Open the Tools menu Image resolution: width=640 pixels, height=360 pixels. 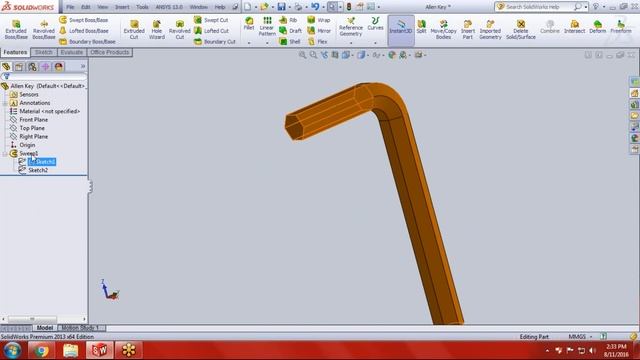(x=142, y=7)
